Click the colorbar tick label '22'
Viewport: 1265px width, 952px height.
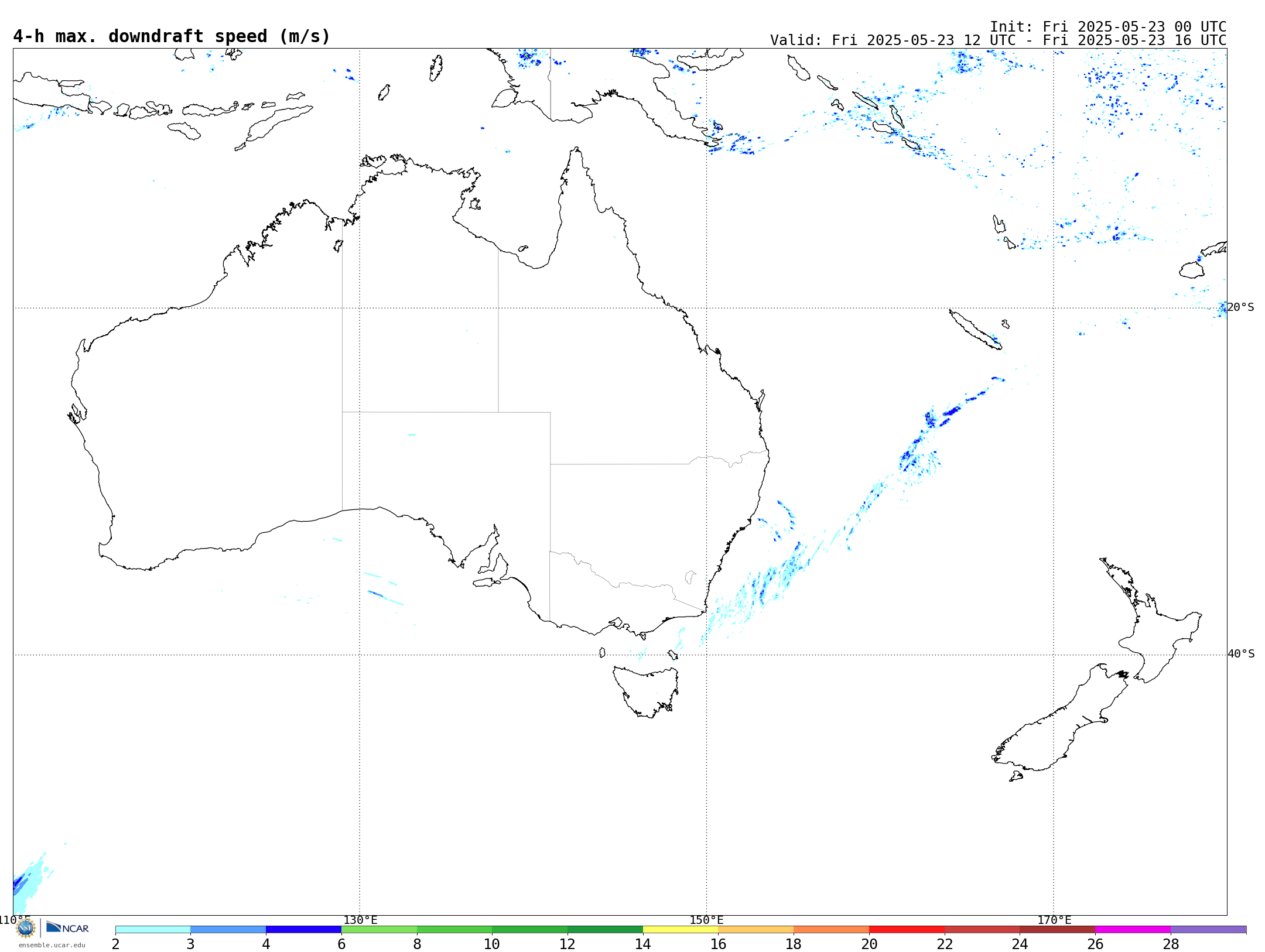[x=945, y=944]
